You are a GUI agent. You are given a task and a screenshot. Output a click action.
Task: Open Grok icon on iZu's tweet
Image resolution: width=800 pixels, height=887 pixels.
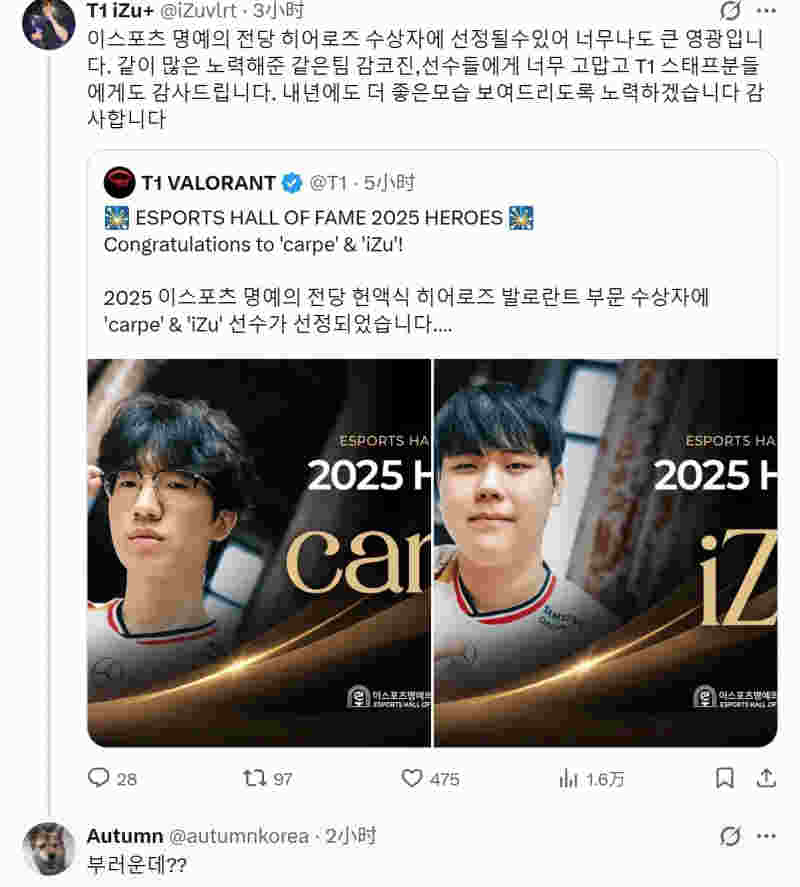click(730, 10)
